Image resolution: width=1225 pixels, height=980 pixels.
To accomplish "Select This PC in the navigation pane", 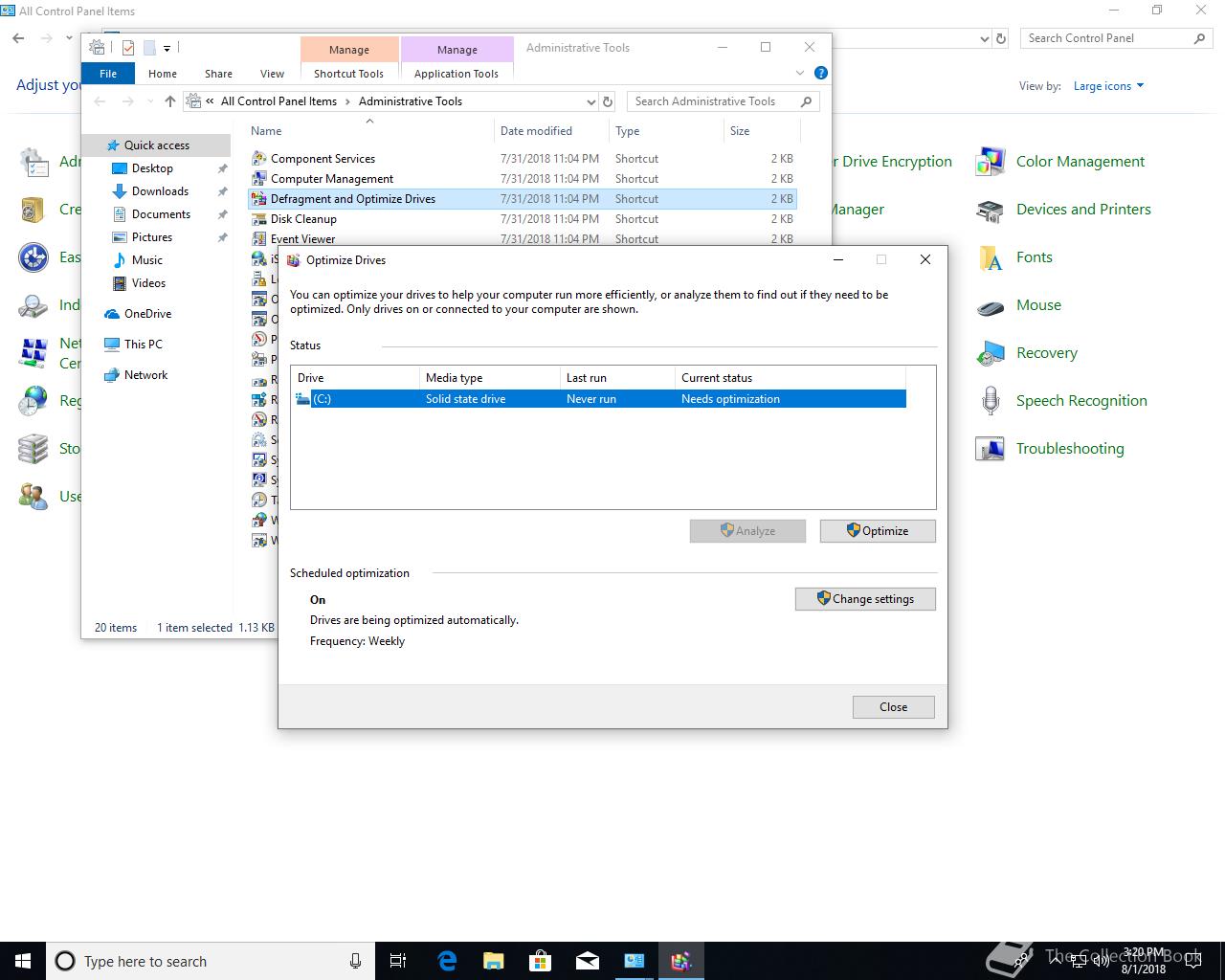I will pyautogui.click(x=143, y=345).
